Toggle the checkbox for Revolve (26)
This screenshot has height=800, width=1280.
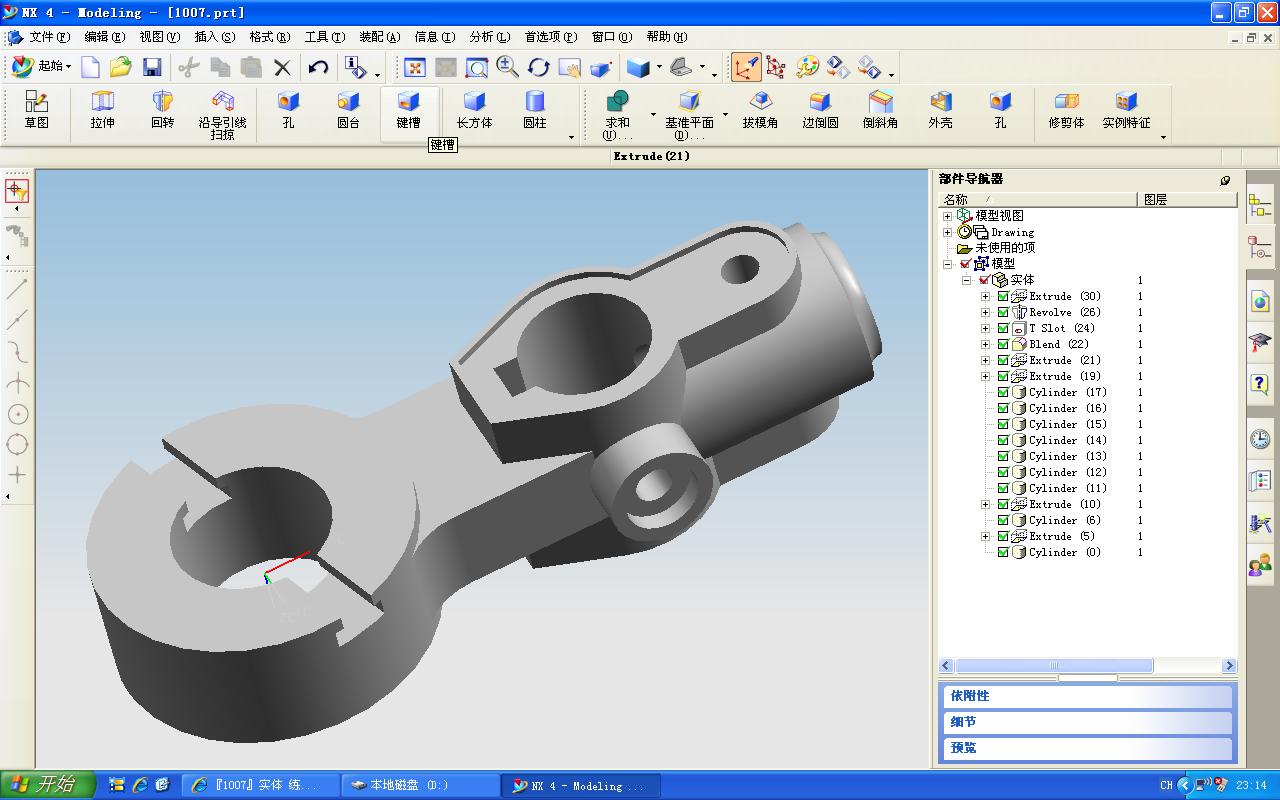point(1003,312)
